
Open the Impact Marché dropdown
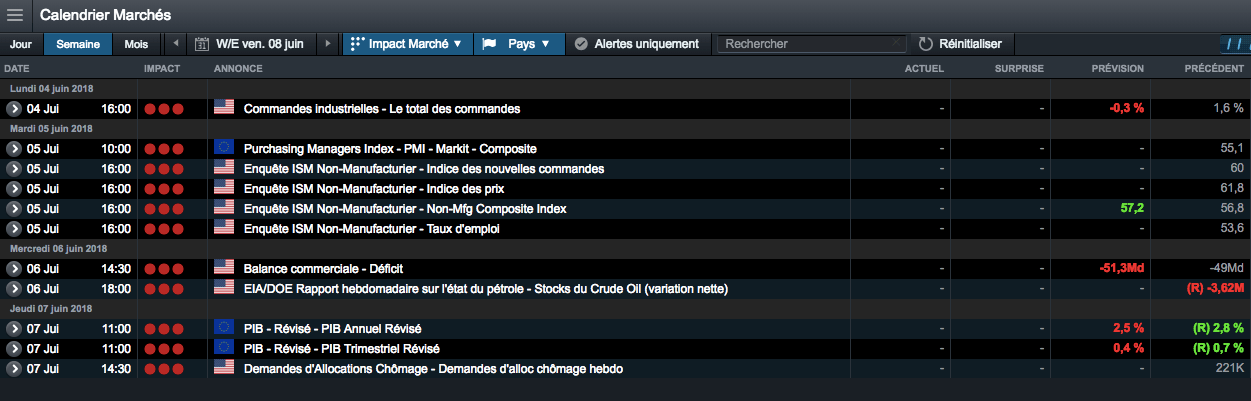(407, 44)
